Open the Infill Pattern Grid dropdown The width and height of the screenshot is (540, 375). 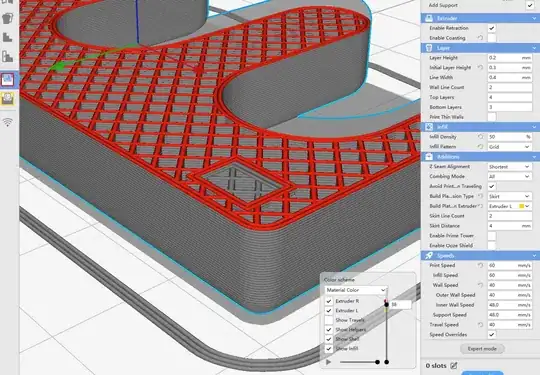pos(510,147)
